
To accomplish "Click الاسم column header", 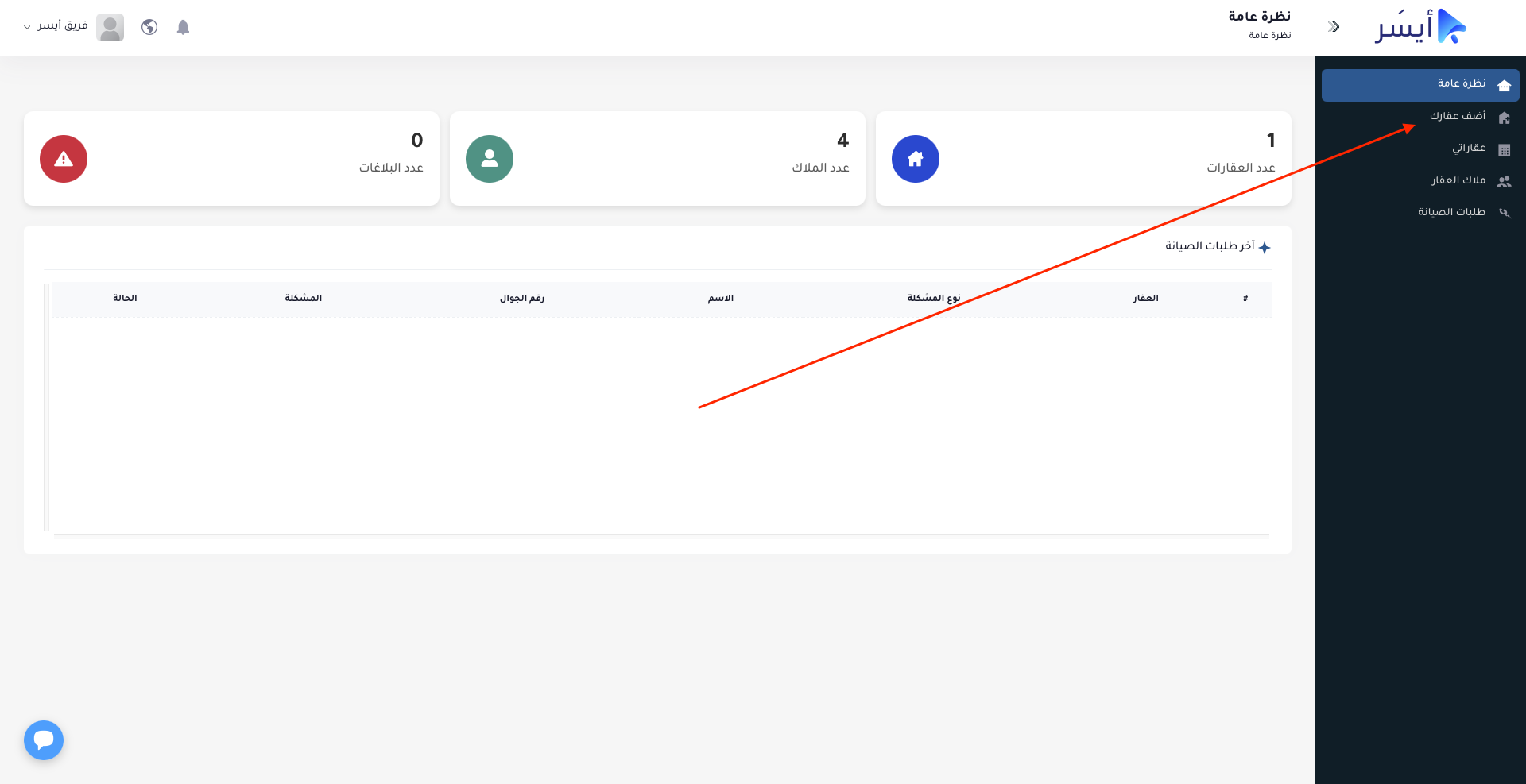I will (x=721, y=299).
